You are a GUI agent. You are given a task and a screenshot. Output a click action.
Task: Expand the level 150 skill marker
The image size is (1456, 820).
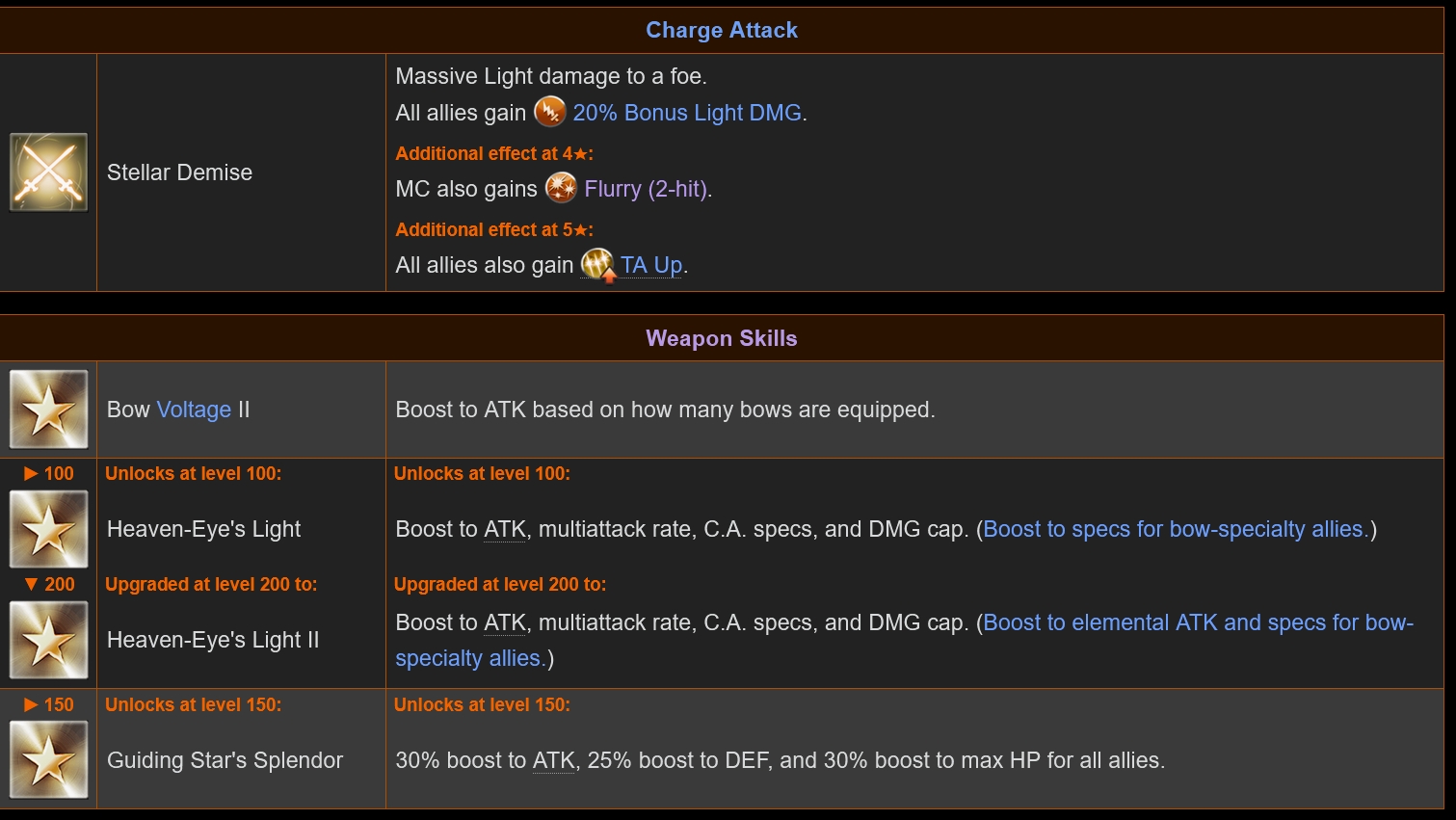48,704
